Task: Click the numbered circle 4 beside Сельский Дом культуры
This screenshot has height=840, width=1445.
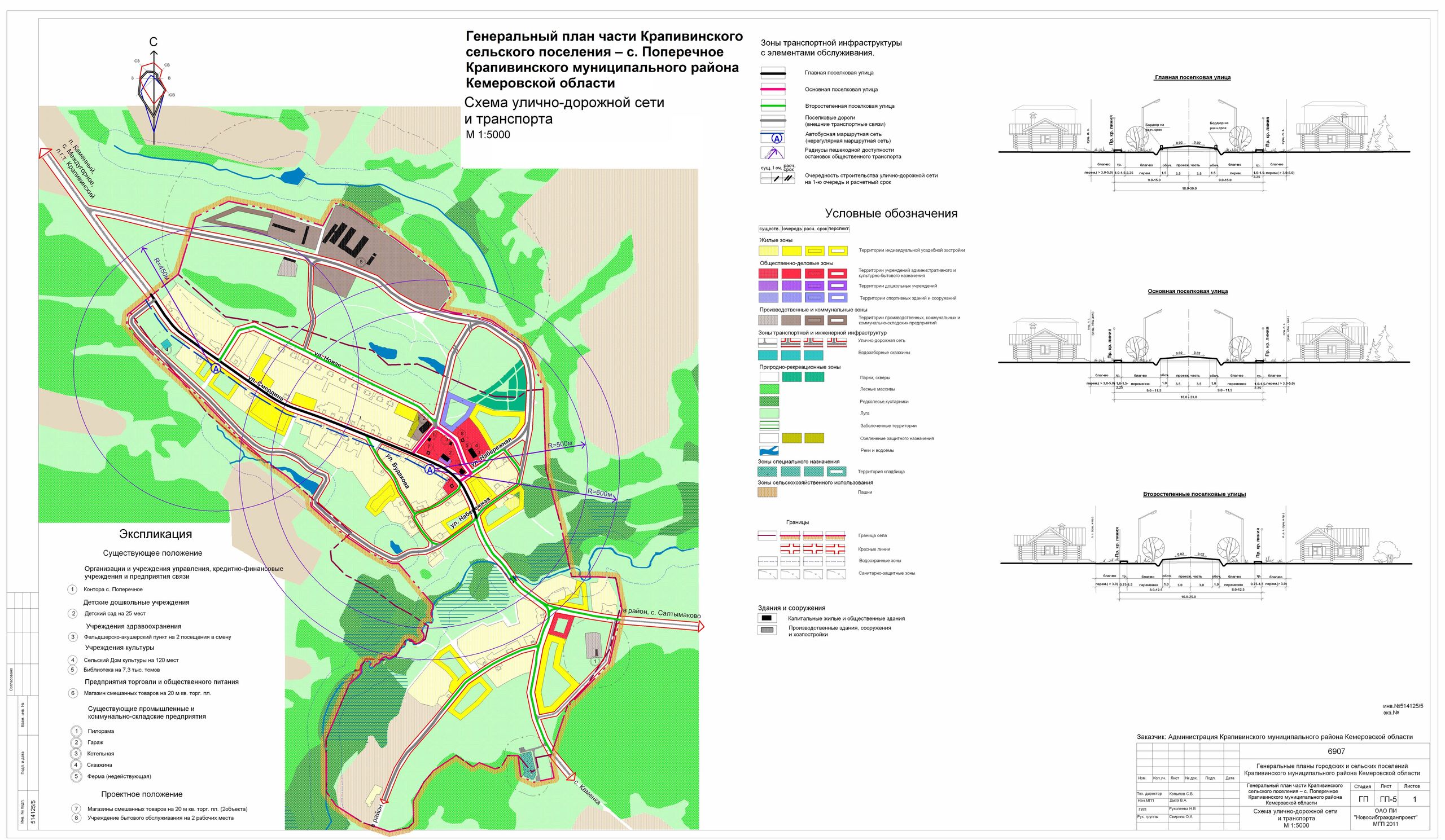Action: pos(72,660)
